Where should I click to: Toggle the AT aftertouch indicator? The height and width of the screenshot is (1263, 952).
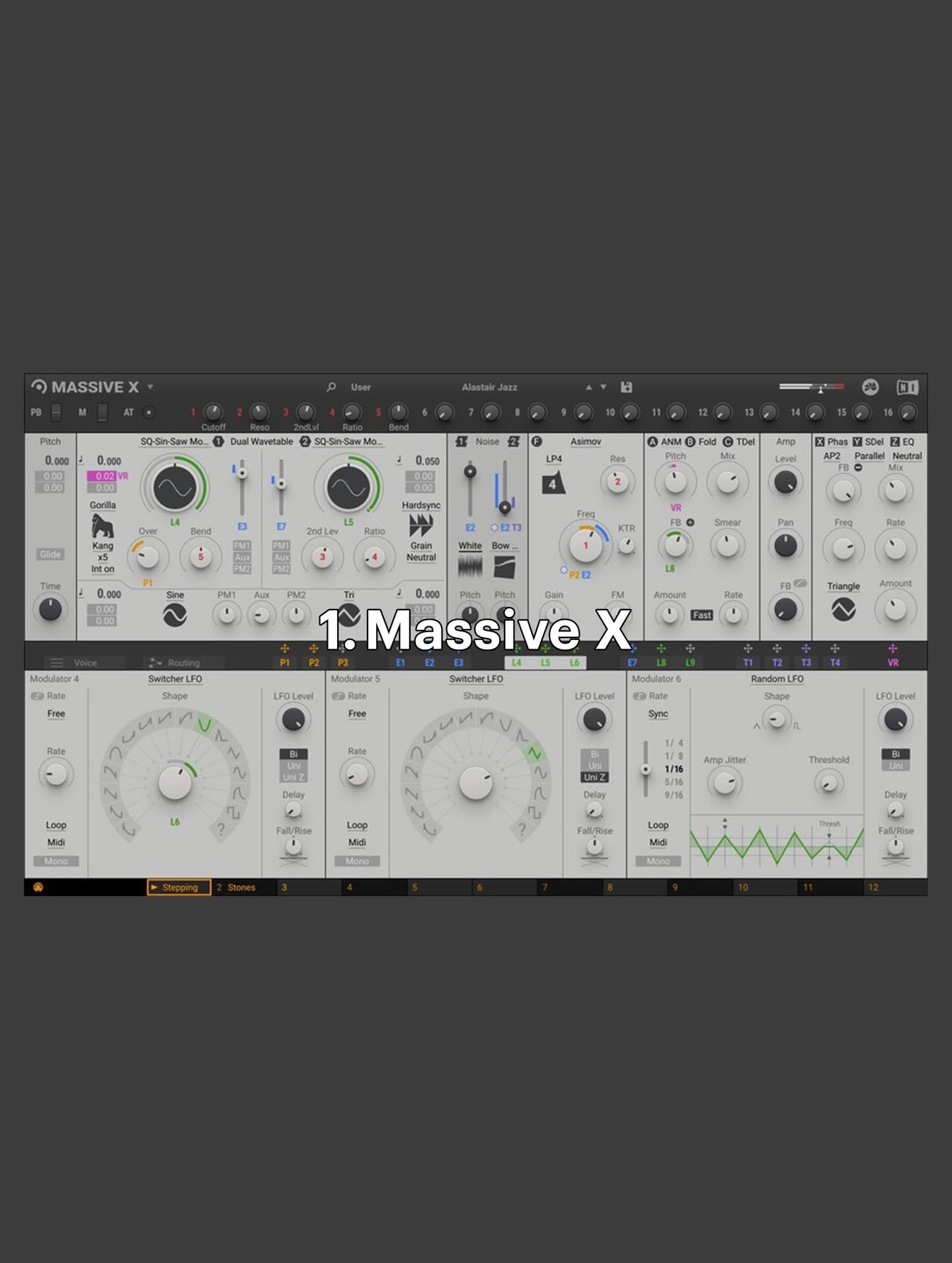click(x=149, y=412)
